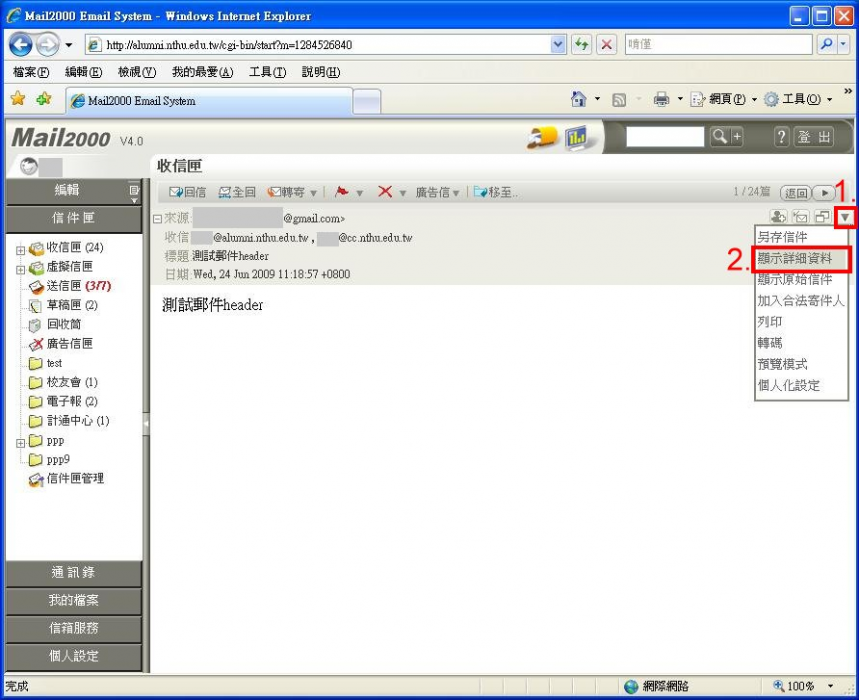This screenshot has height=700, width=859.
Task: Open the 轉寄 forward dropdown arrow
Action: [313, 193]
